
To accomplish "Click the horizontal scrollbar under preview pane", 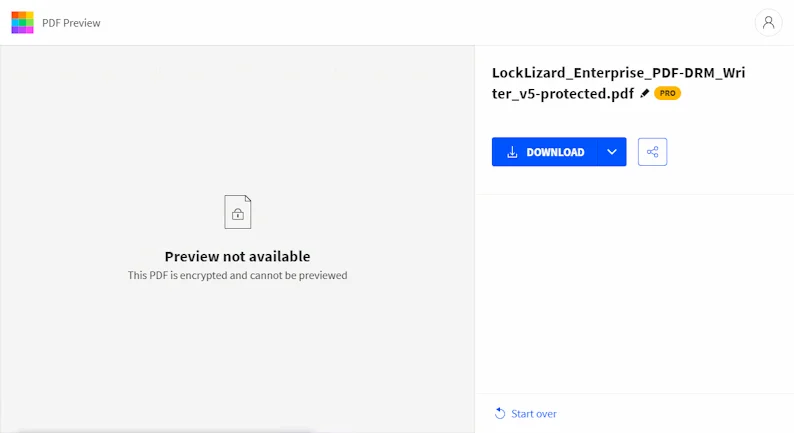I will [x=165, y=430].
